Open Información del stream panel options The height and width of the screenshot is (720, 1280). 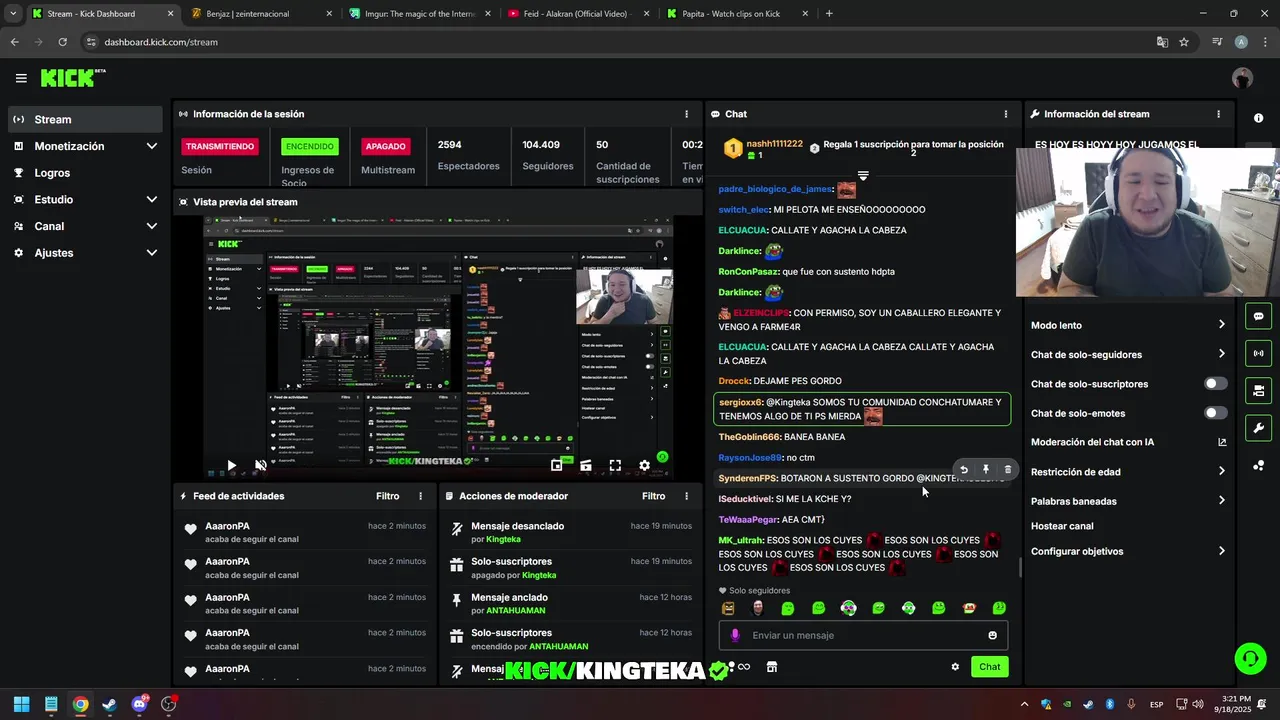click(1218, 114)
